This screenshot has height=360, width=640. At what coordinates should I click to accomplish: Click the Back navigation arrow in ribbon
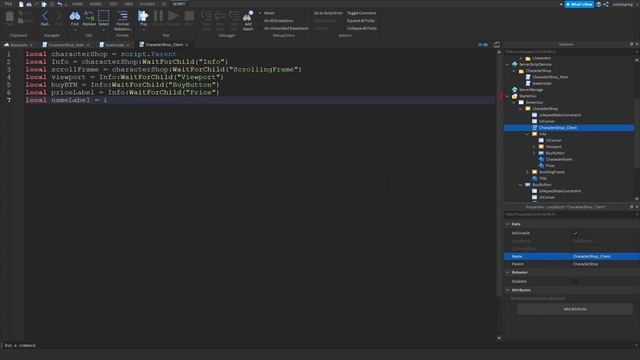(x=44, y=18)
